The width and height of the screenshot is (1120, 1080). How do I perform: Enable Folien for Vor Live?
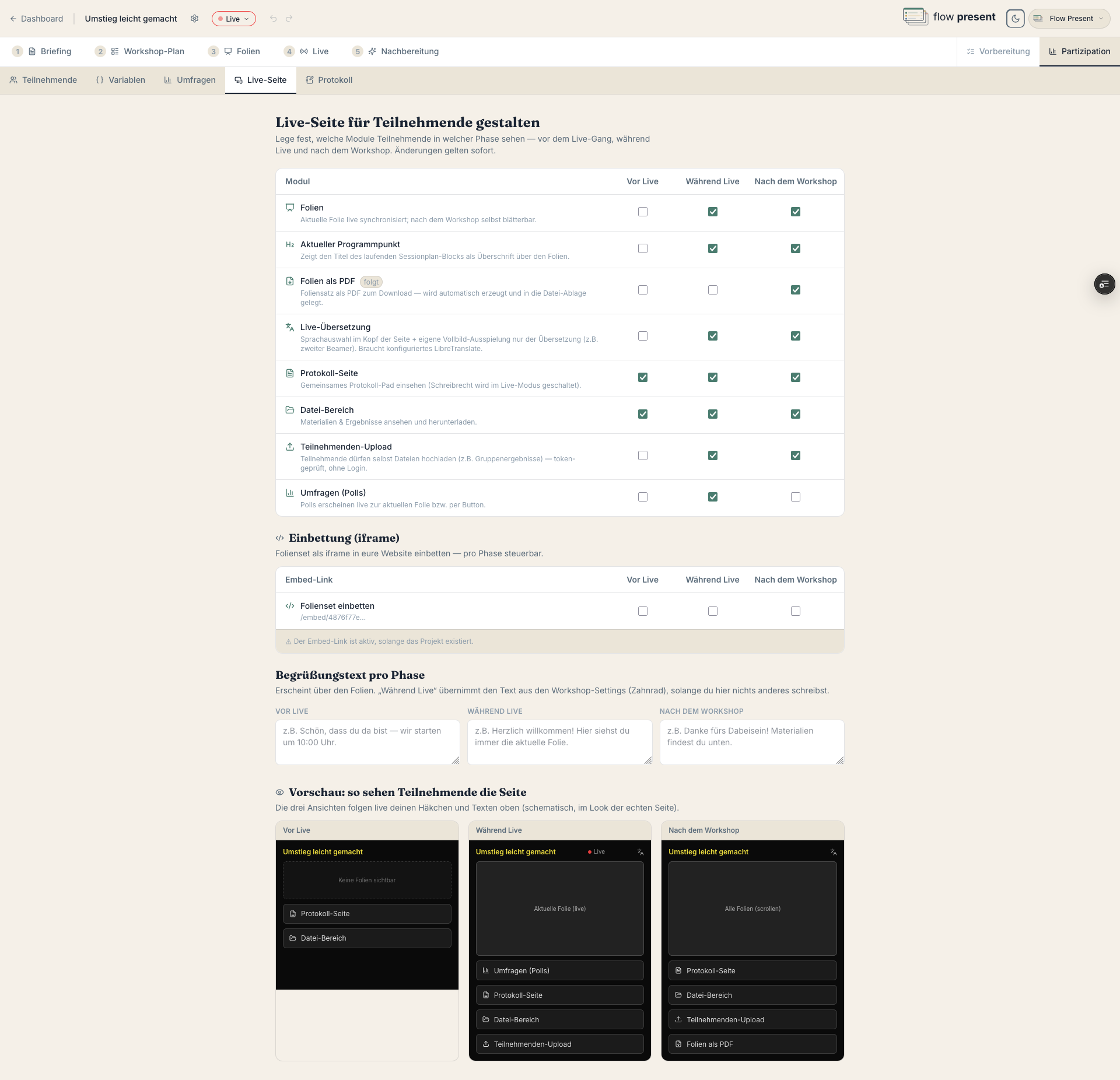pyautogui.click(x=643, y=212)
